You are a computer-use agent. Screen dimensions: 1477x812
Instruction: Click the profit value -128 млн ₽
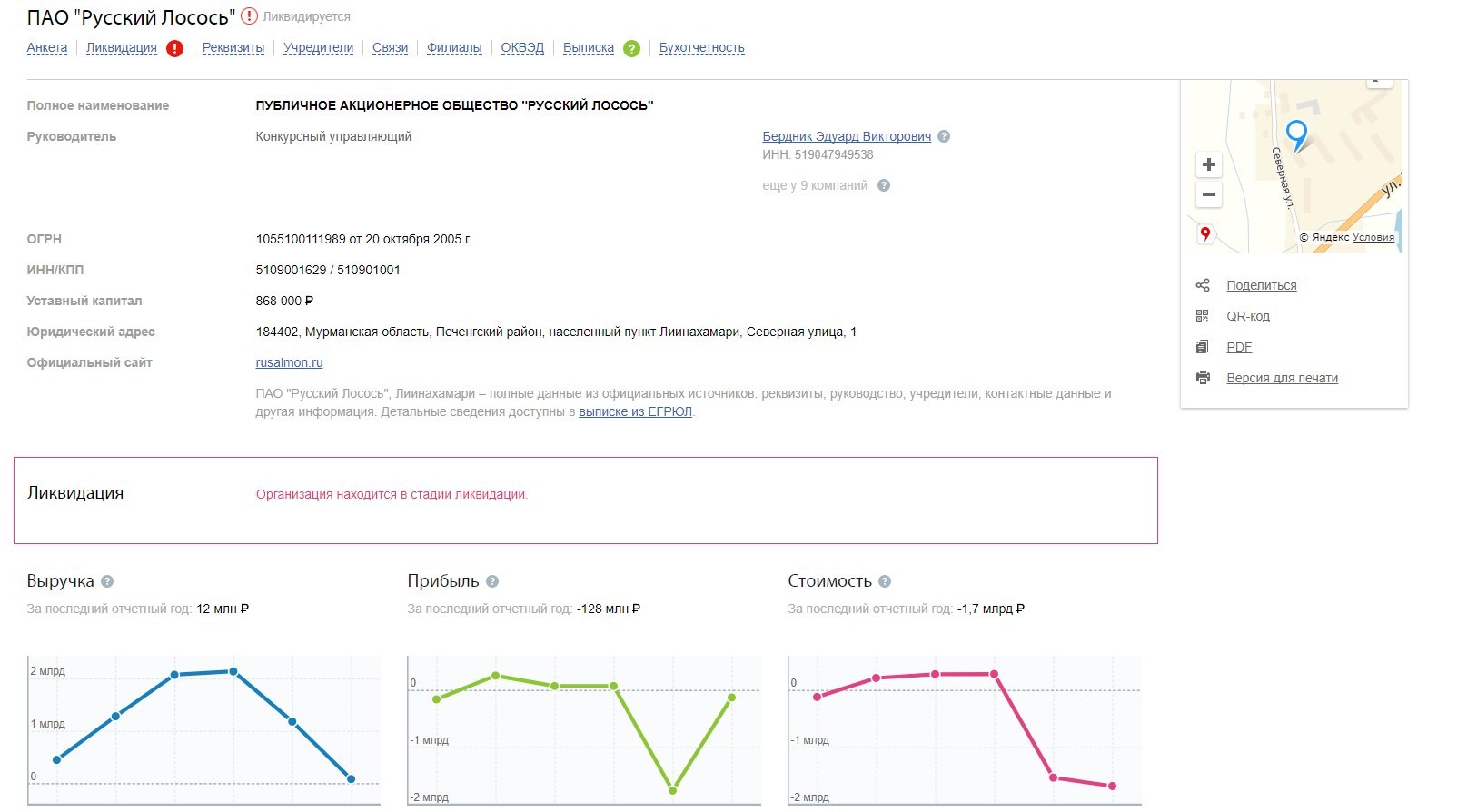click(x=609, y=609)
